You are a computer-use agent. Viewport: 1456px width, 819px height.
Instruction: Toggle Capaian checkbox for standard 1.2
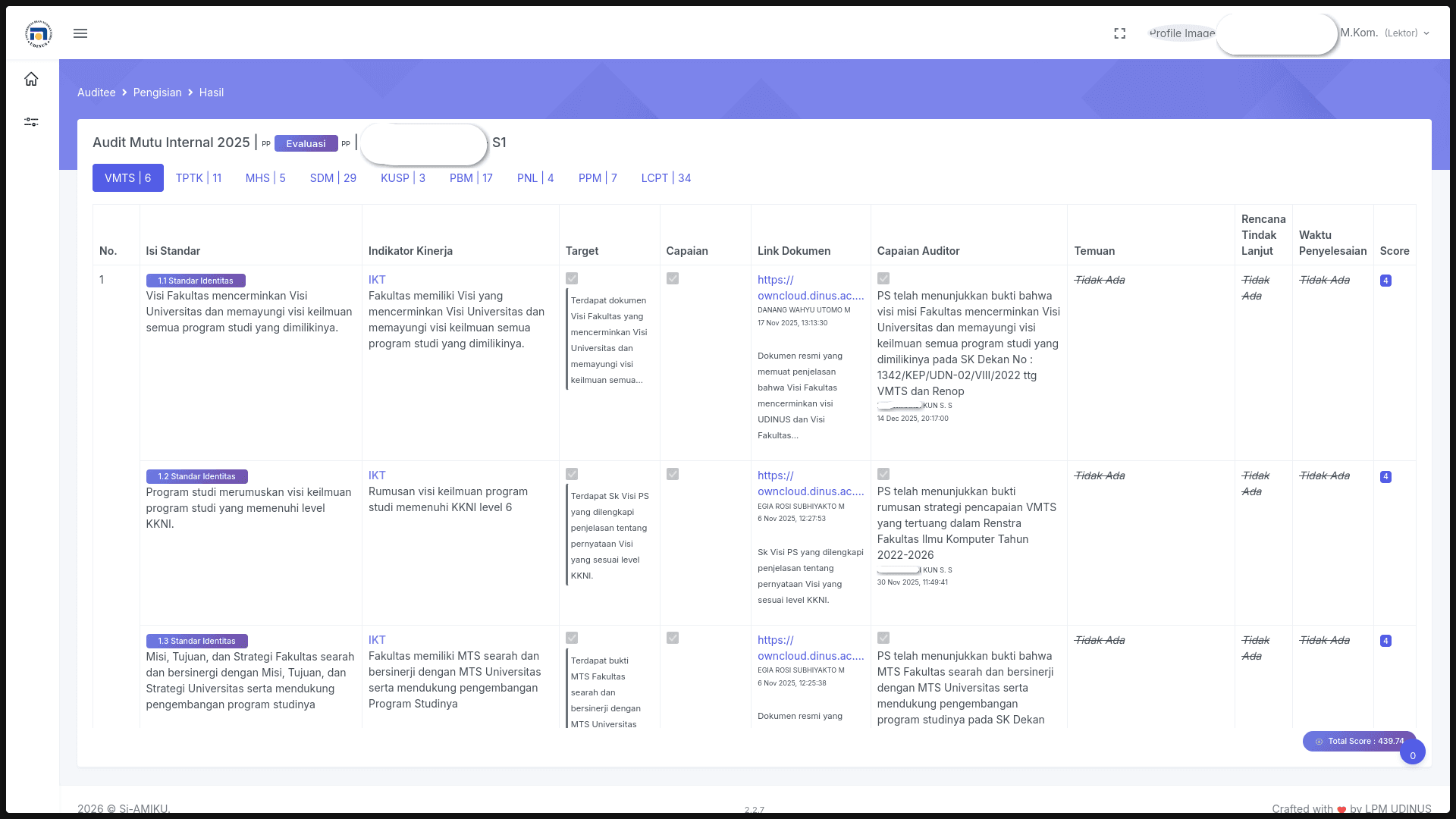pos(673,474)
